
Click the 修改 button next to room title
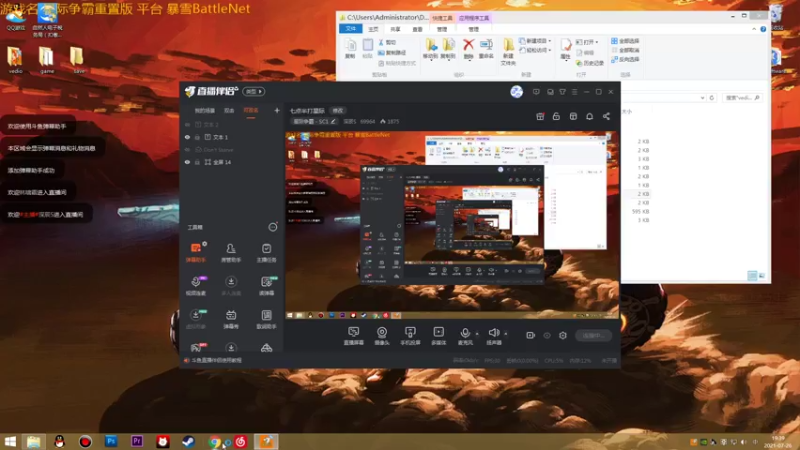(338, 110)
